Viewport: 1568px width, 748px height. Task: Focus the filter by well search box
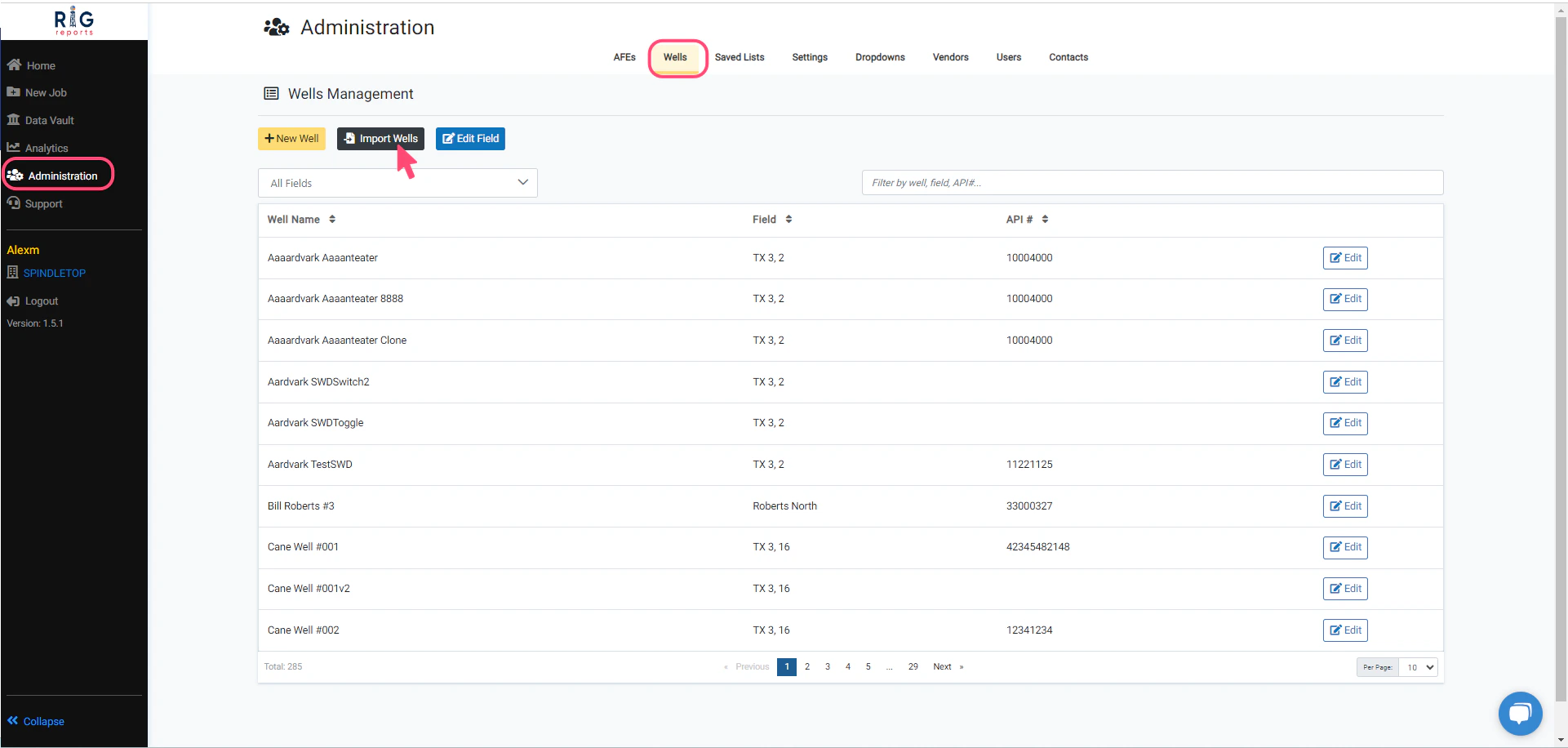point(1153,183)
